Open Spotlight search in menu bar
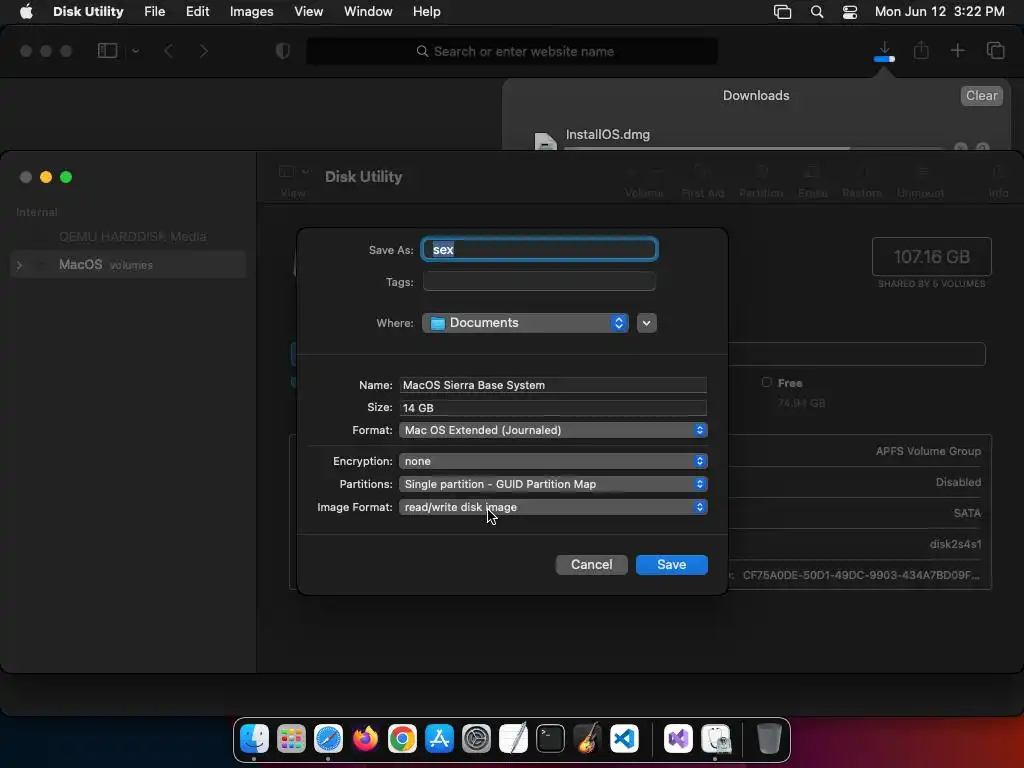 click(x=816, y=12)
